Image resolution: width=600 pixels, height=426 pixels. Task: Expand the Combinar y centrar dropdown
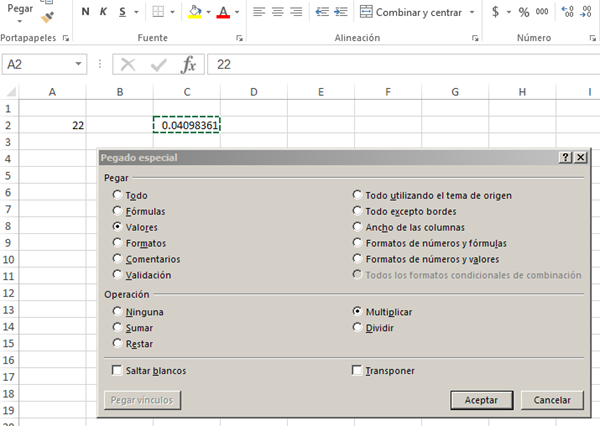pos(473,12)
